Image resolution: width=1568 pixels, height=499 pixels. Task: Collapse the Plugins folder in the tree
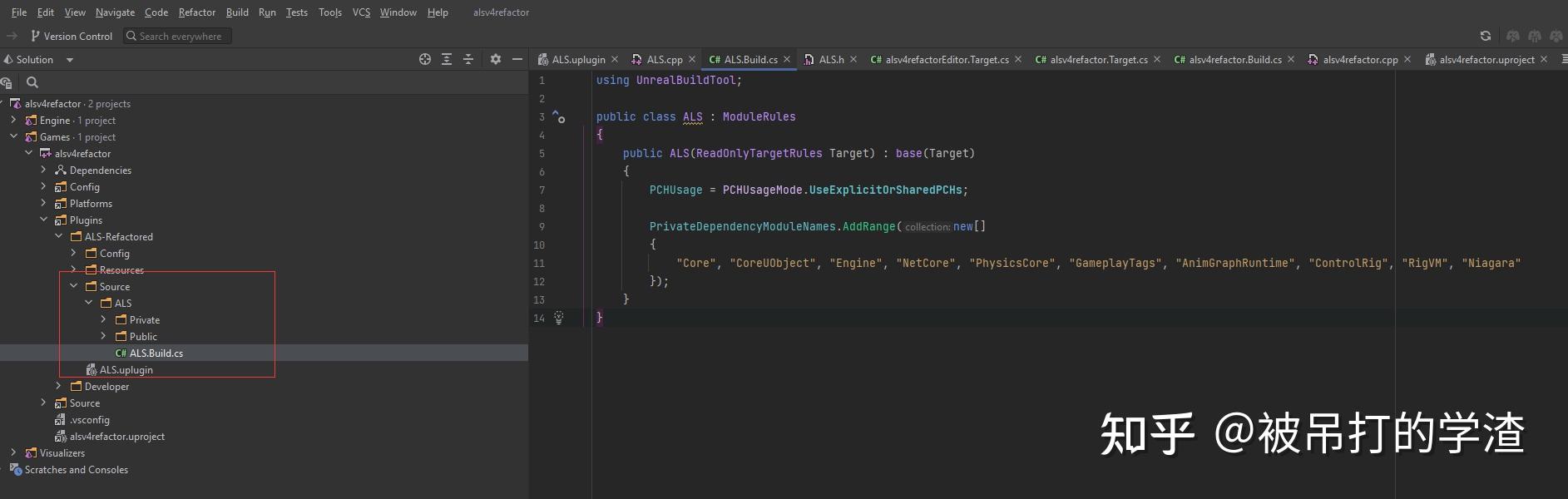click(44, 220)
